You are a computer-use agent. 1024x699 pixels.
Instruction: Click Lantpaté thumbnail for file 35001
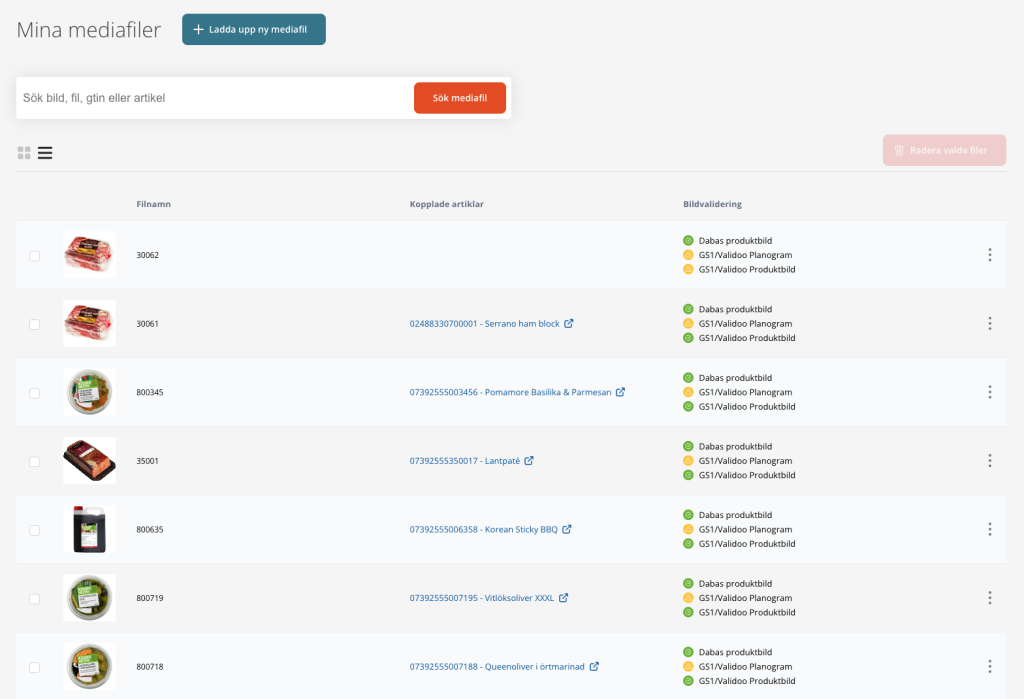[89, 461]
